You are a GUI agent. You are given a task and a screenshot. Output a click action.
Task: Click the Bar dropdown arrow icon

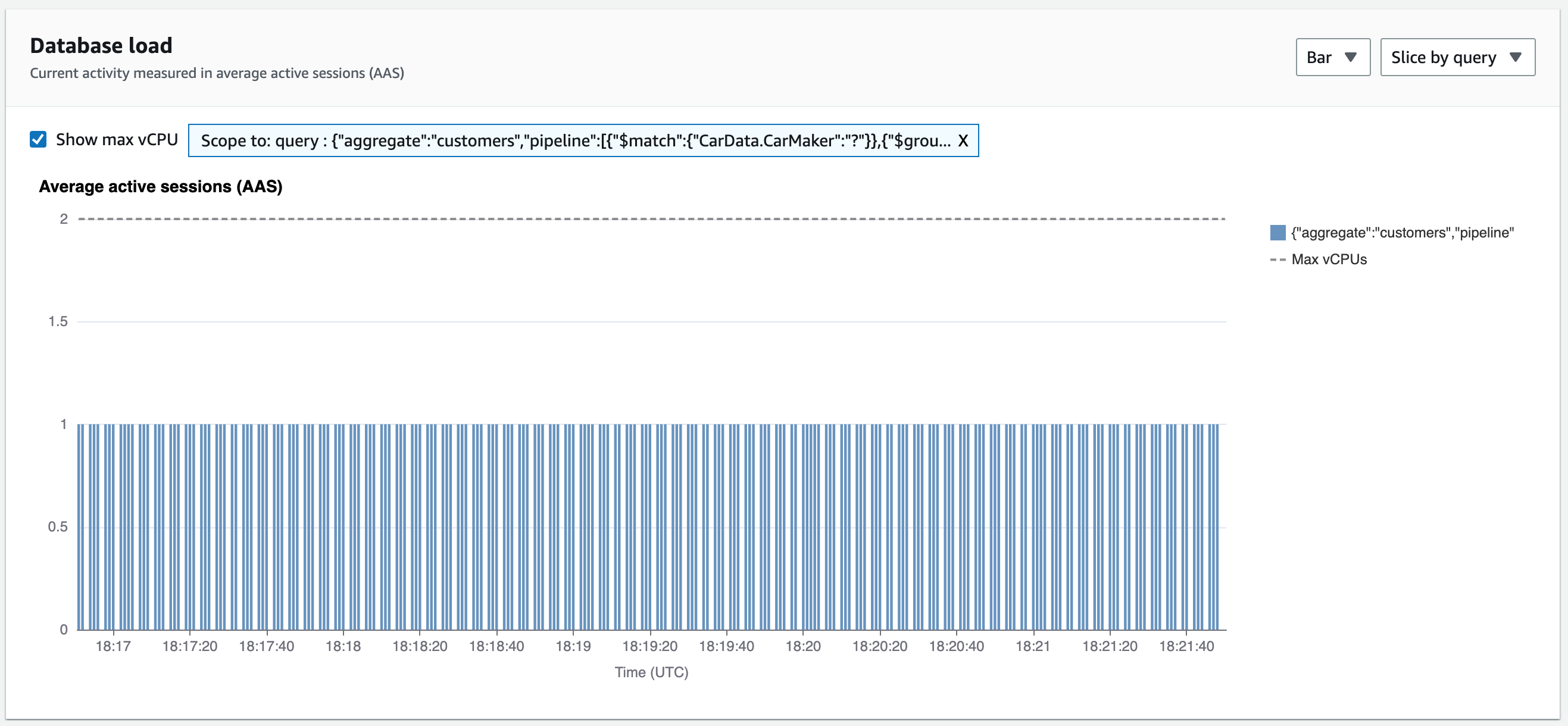1350,57
